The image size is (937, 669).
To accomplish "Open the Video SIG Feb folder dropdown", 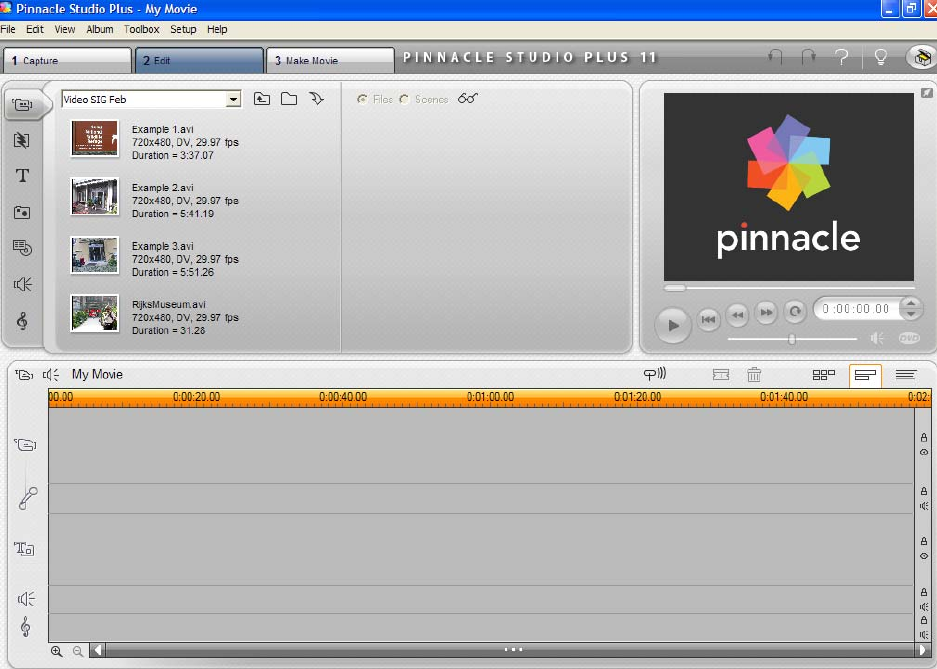I will pos(233,100).
